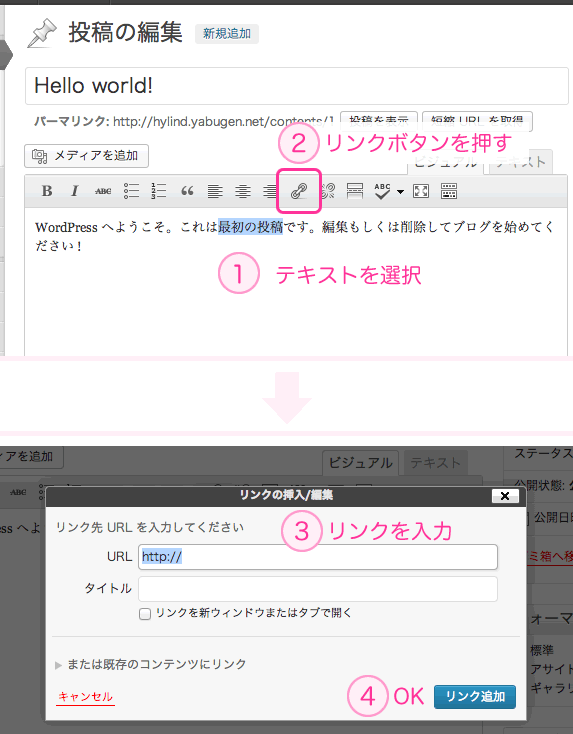Click the pushpin icon next to 投稿の編集

(42, 33)
